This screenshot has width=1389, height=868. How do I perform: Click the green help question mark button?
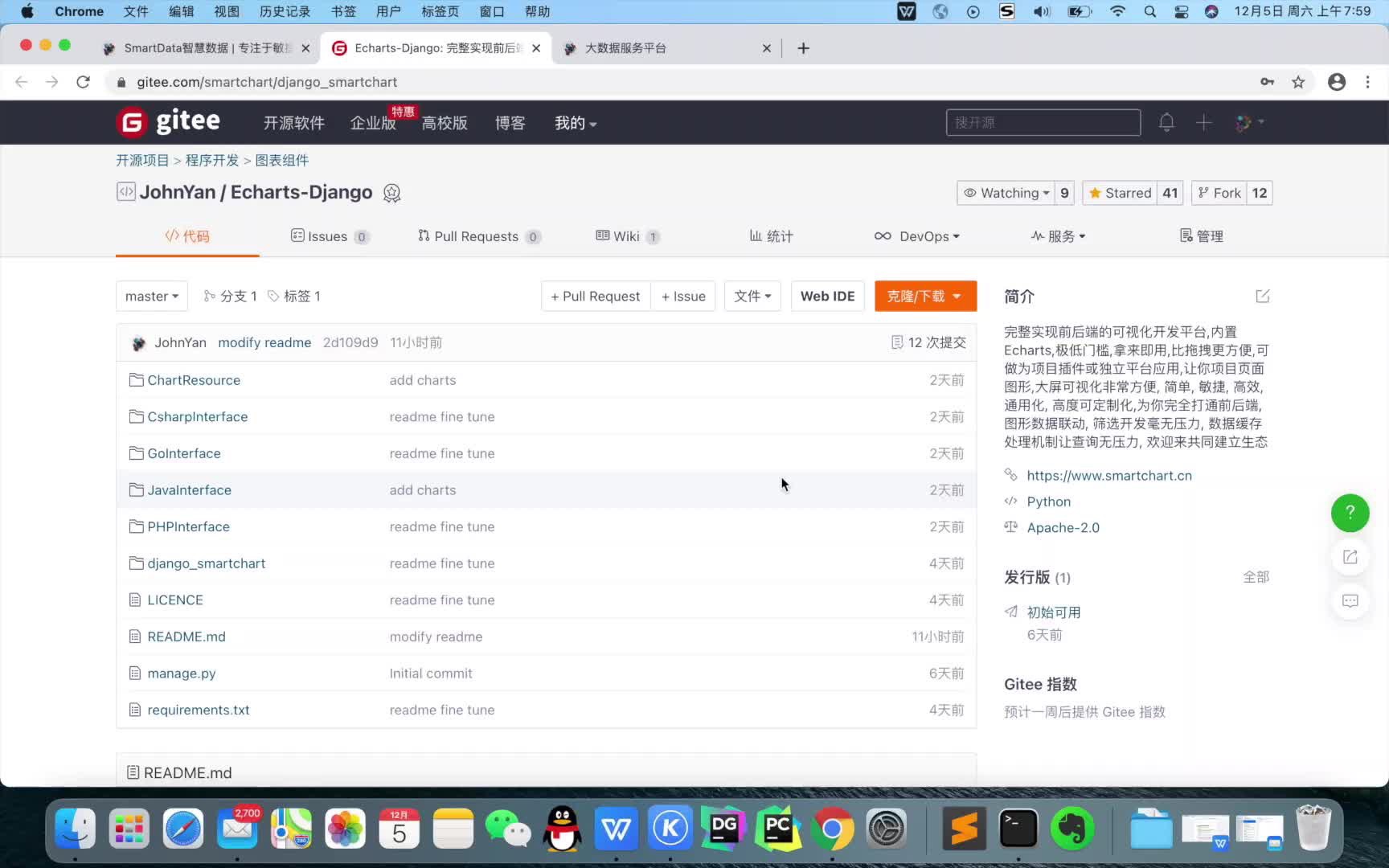[x=1350, y=513]
